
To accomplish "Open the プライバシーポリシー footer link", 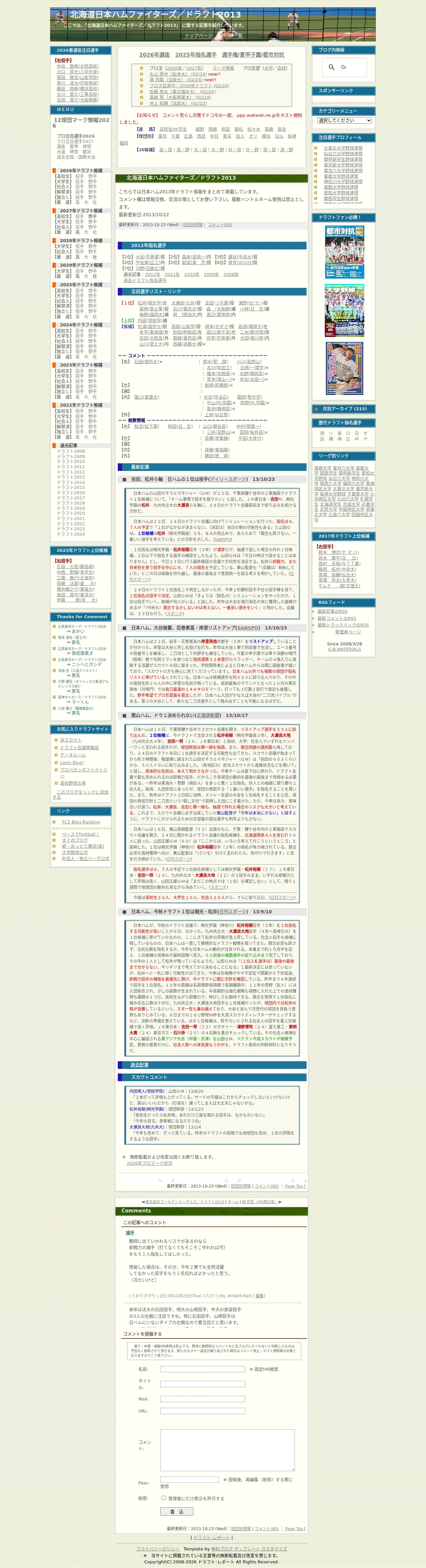I will (x=158, y=1549).
